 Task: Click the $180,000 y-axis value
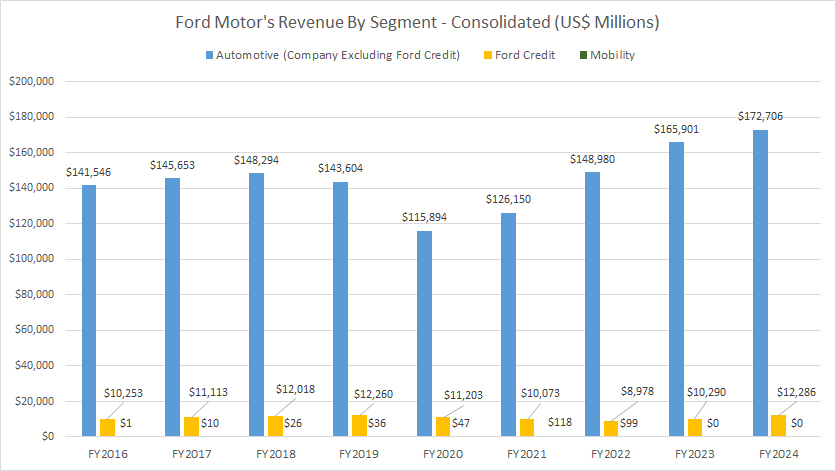pyautogui.click(x=31, y=117)
